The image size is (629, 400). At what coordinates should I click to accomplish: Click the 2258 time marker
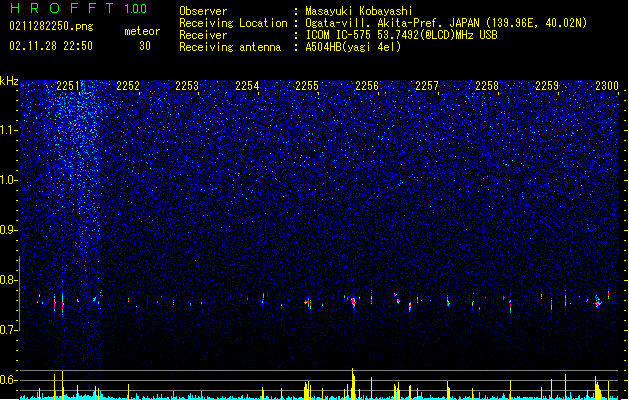(487, 86)
